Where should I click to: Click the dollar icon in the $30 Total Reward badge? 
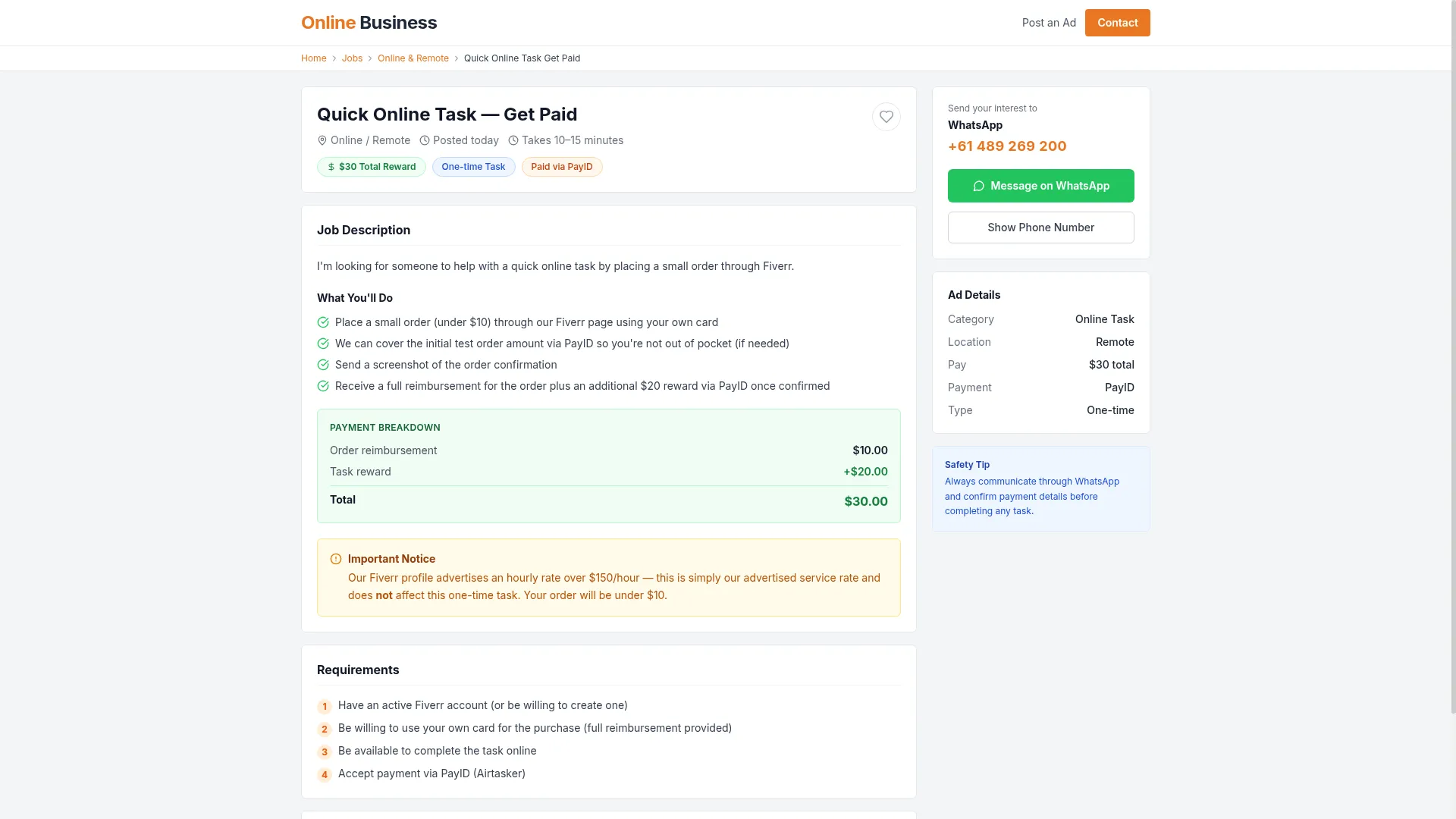(331, 167)
